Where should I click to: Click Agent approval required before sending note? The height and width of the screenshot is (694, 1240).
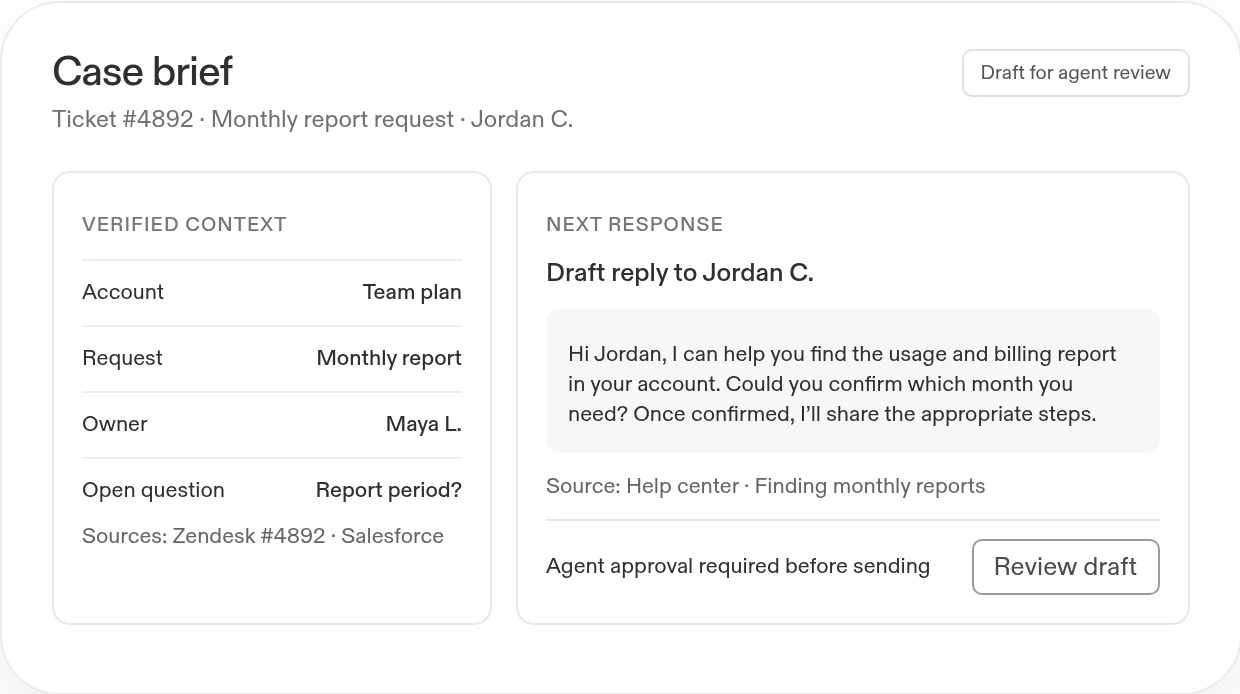(738, 567)
